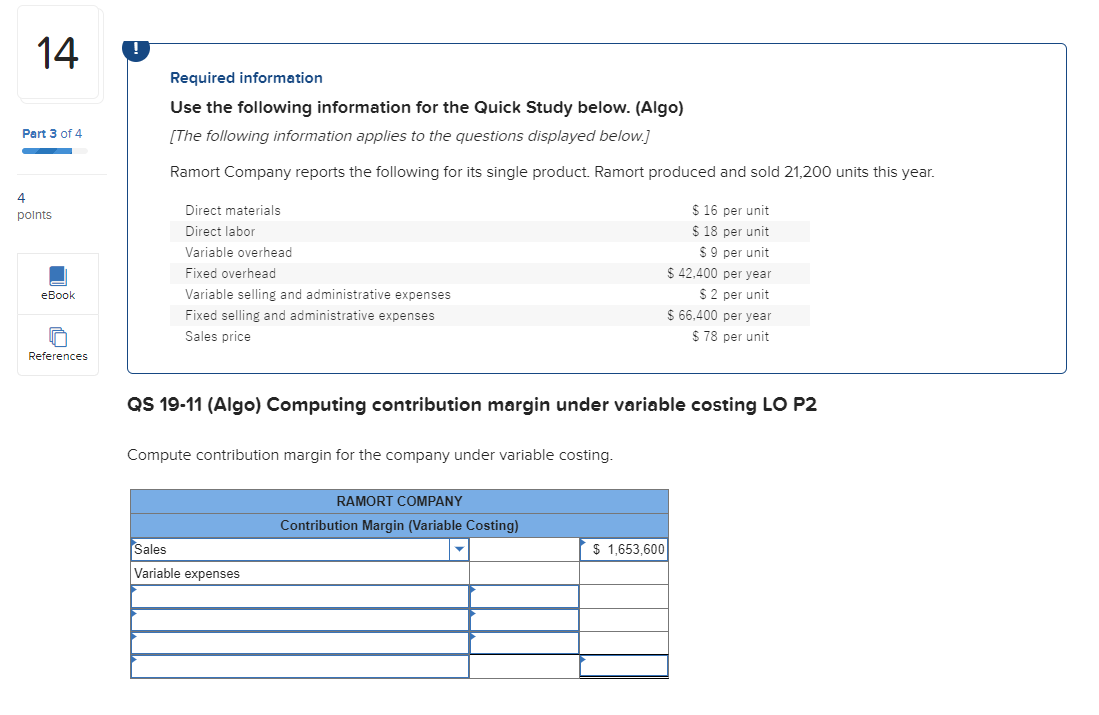Select the question number 14 tile
The width and height of the screenshot is (1099, 715).
coord(57,53)
